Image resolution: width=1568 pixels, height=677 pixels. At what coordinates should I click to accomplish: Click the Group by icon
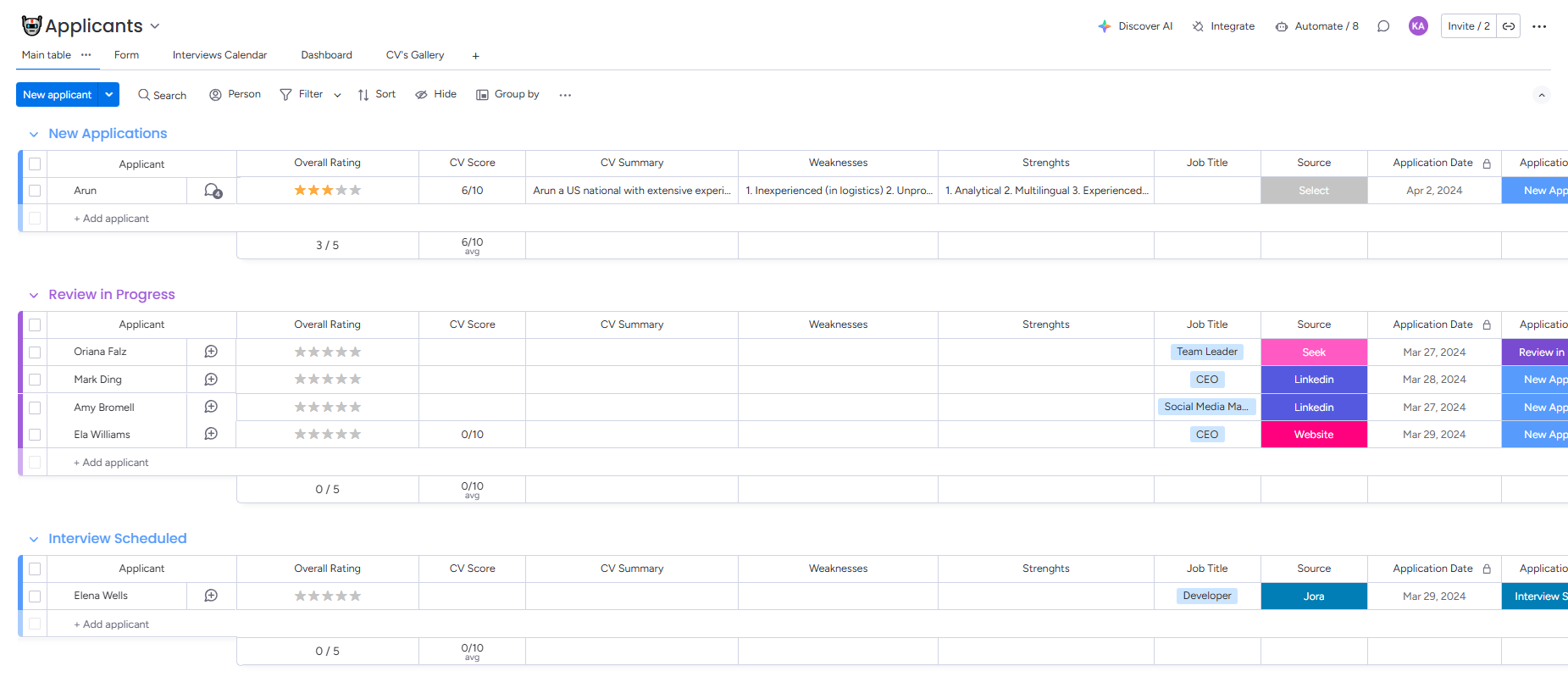(x=482, y=95)
